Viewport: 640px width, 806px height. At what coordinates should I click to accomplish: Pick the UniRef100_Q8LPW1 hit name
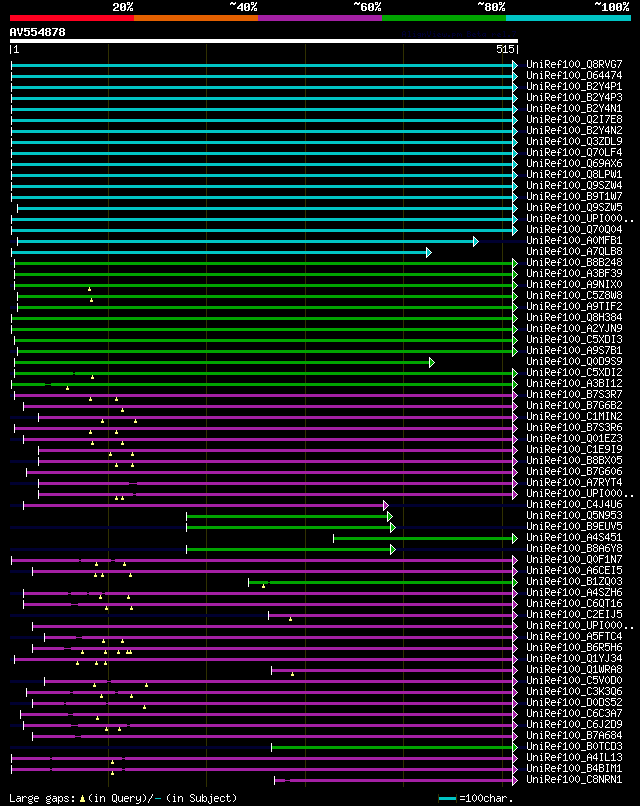(x=574, y=174)
